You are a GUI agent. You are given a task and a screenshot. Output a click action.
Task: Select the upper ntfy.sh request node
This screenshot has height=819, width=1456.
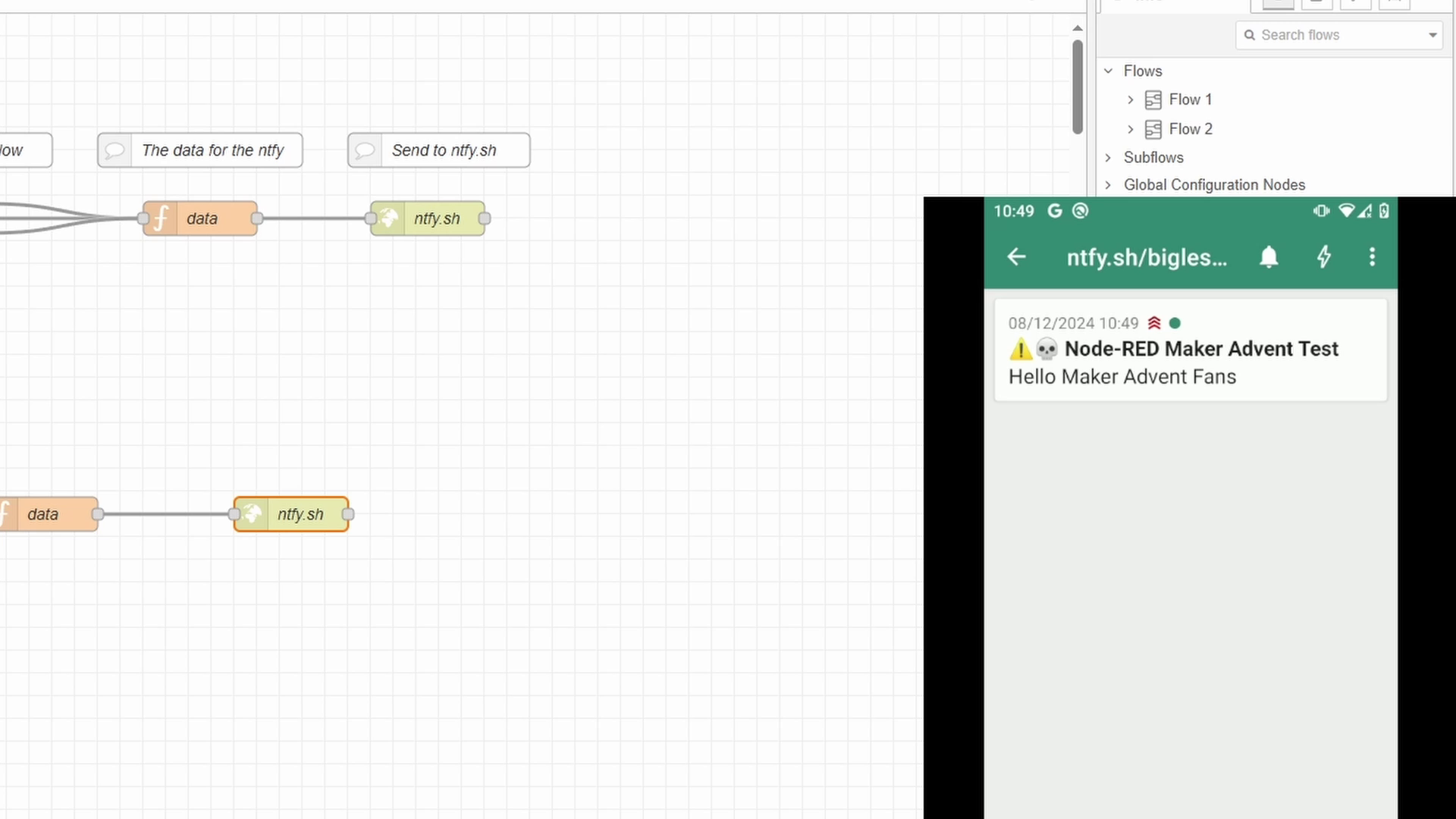pos(428,218)
